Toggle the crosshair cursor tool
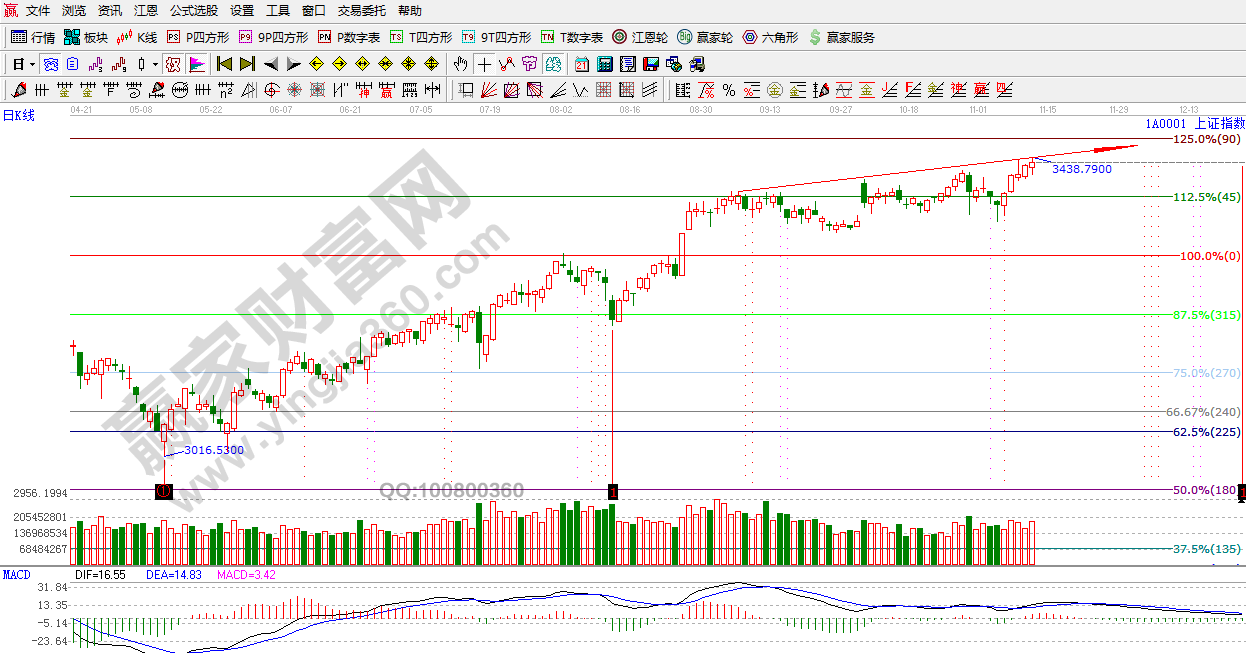The image size is (1246, 653). pos(484,64)
